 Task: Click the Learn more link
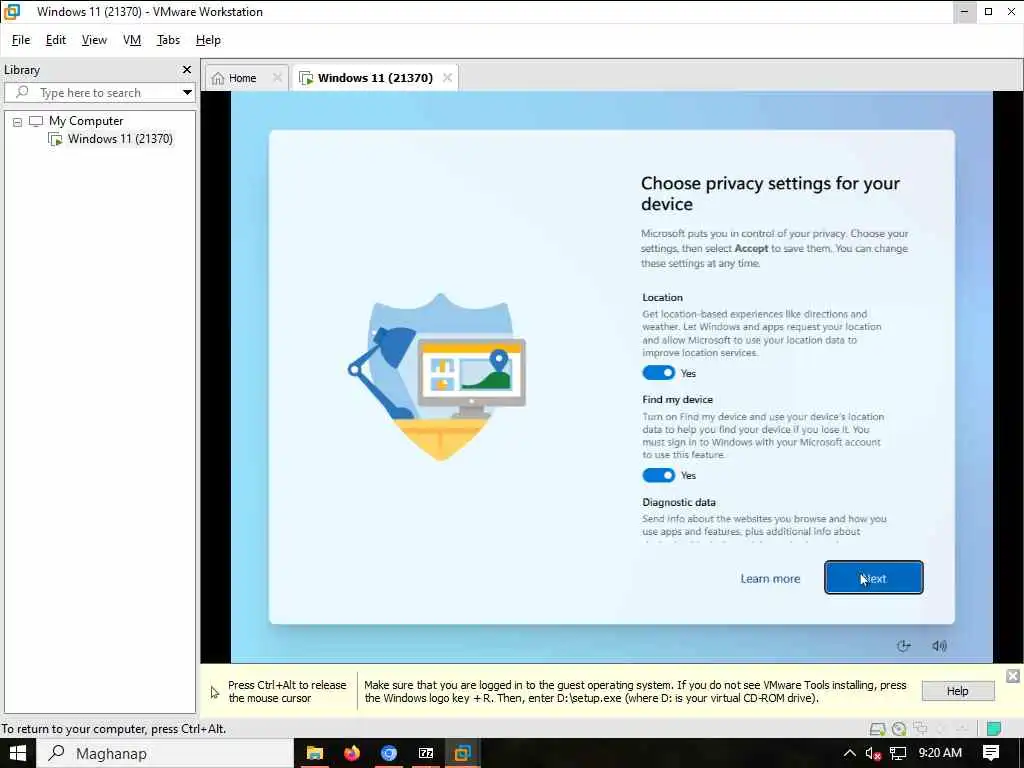point(770,579)
